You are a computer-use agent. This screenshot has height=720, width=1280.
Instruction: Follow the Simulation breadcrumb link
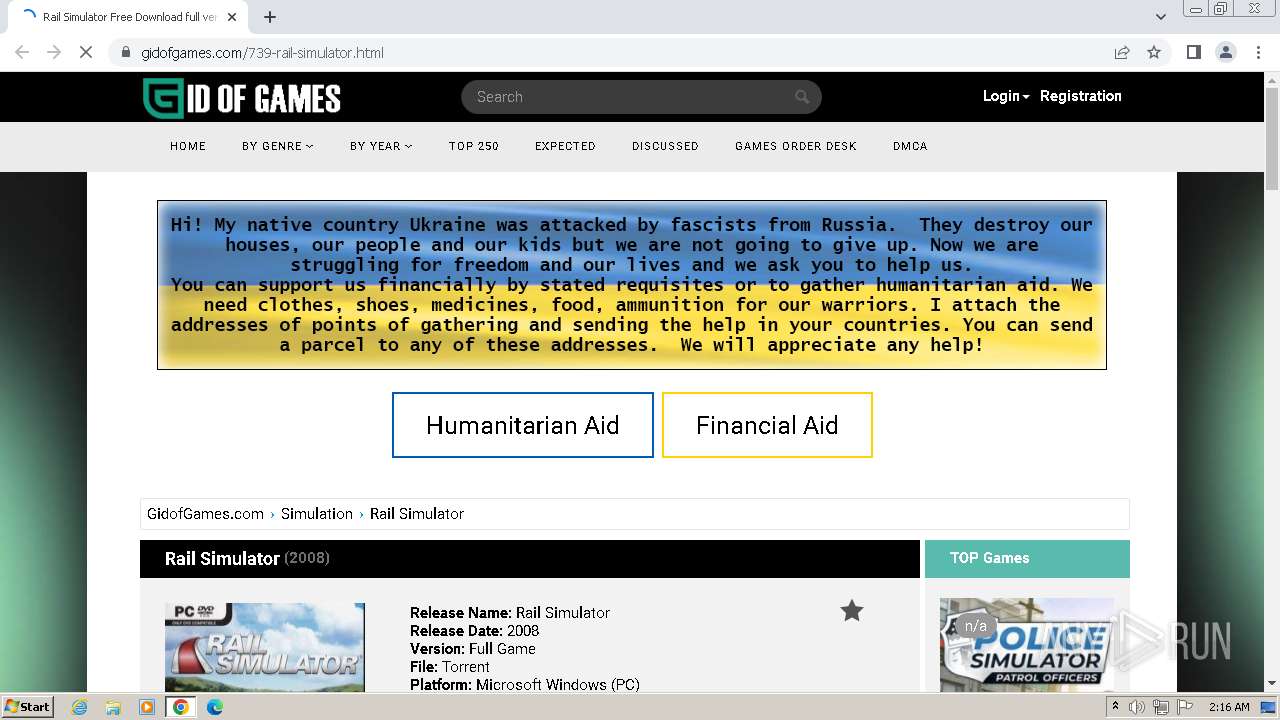[x=316, y=514]
